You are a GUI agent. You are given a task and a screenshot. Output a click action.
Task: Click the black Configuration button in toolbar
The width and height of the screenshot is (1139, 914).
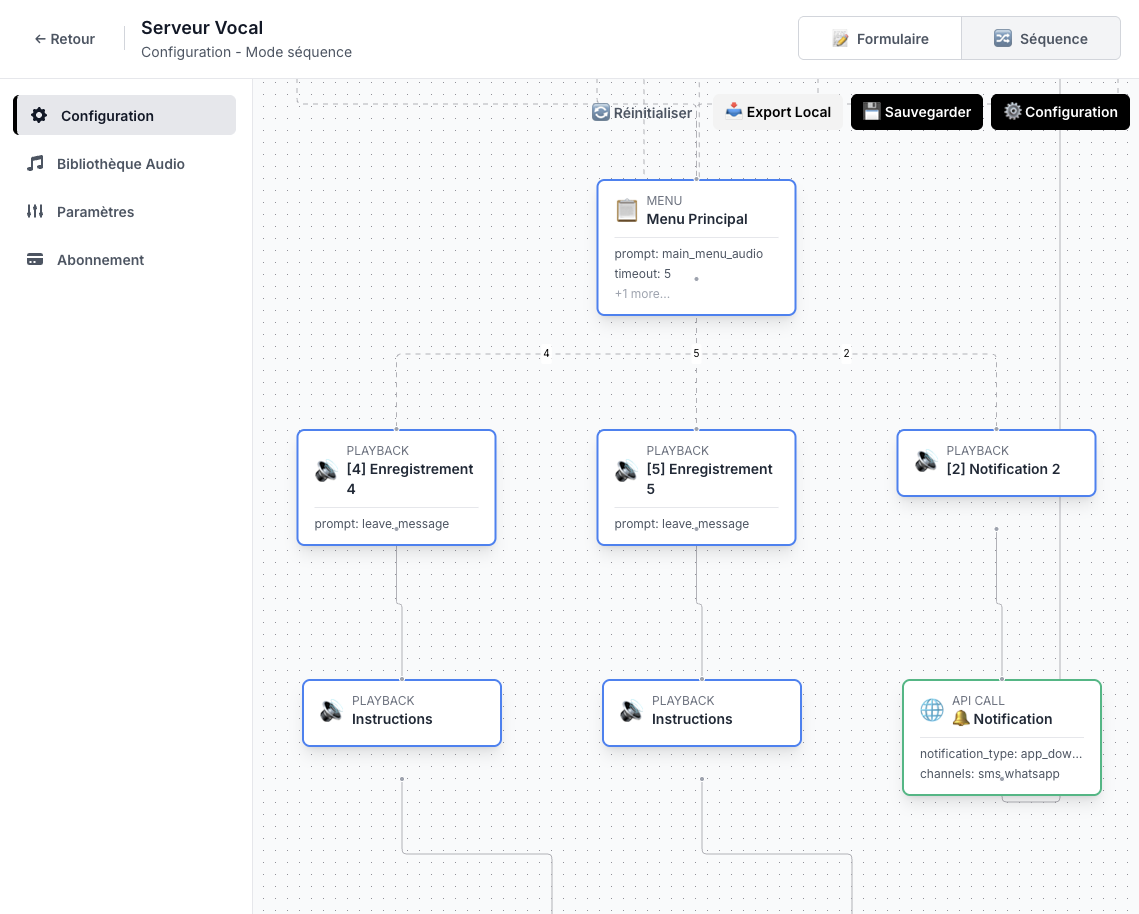(1060, 112)
